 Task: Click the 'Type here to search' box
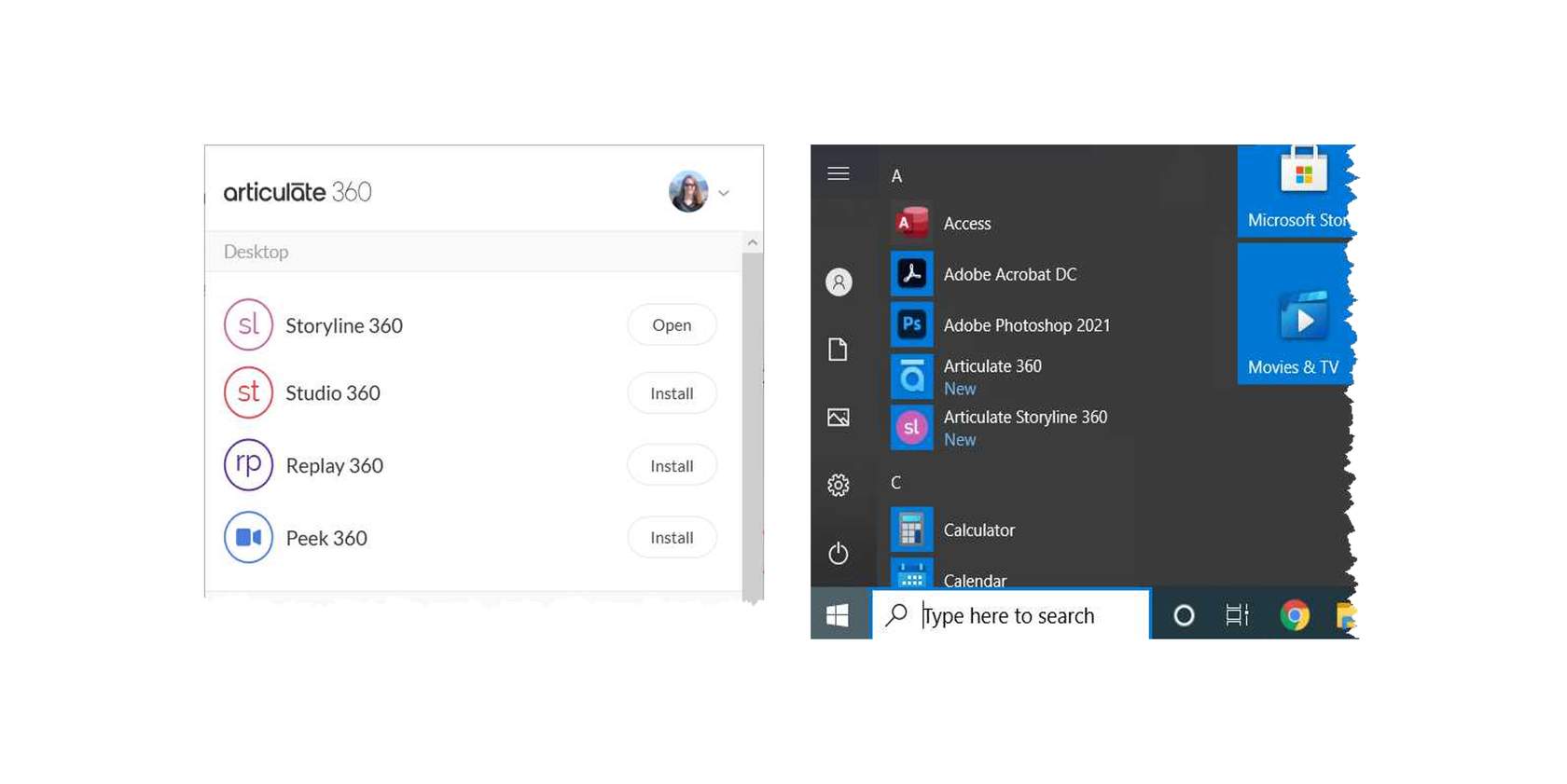pyautogui.click(x=1011, y=615)
